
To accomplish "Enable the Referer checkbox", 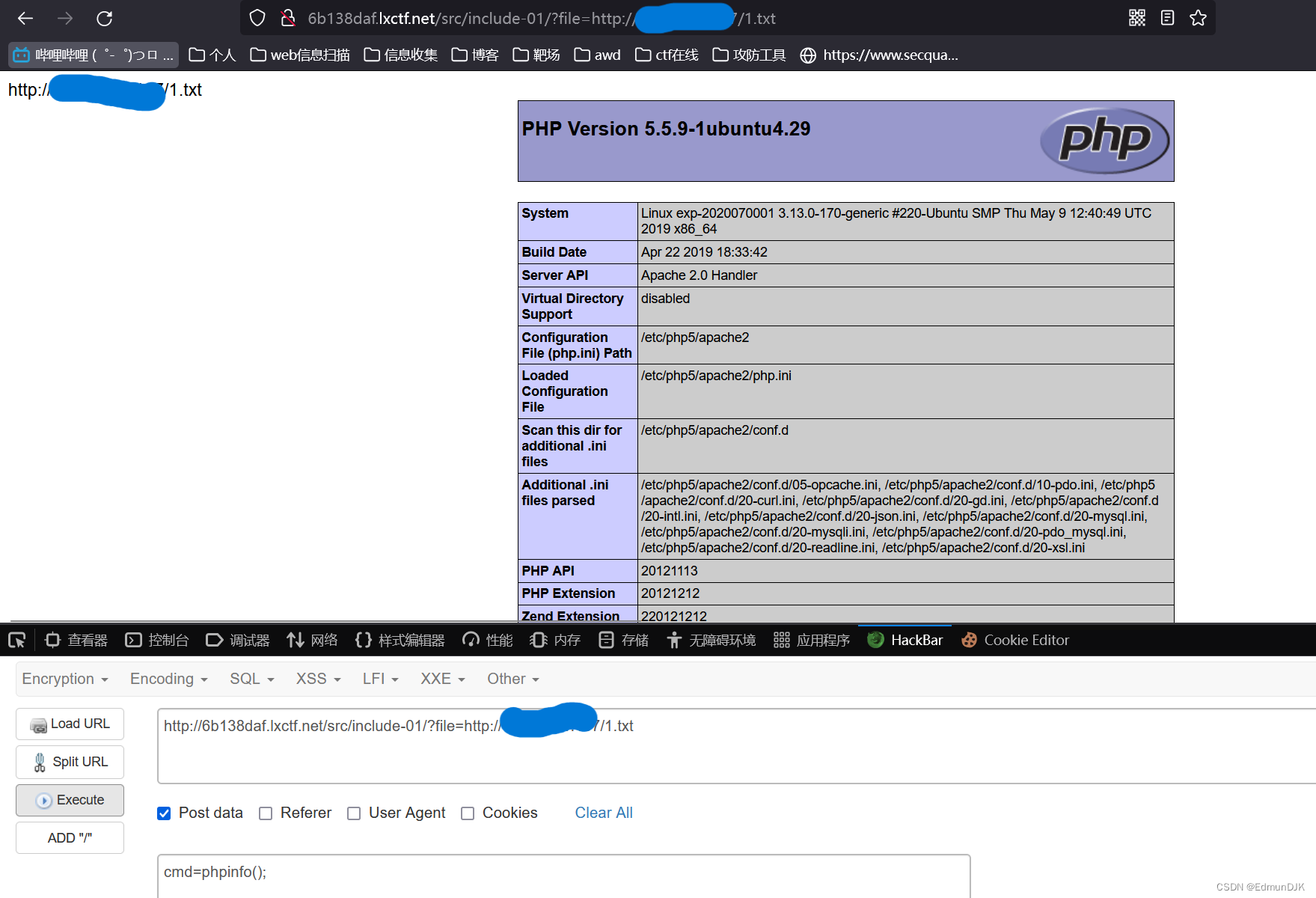I will click(266, 813).
